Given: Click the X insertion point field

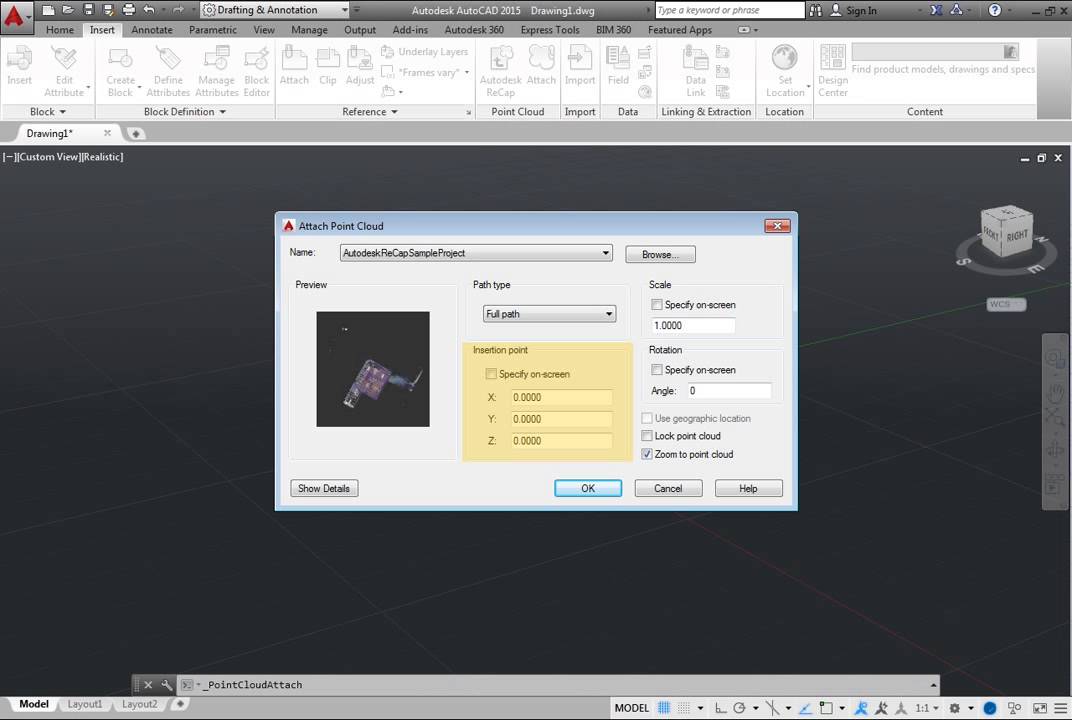Looking at the screenshot, I should 561,397.
